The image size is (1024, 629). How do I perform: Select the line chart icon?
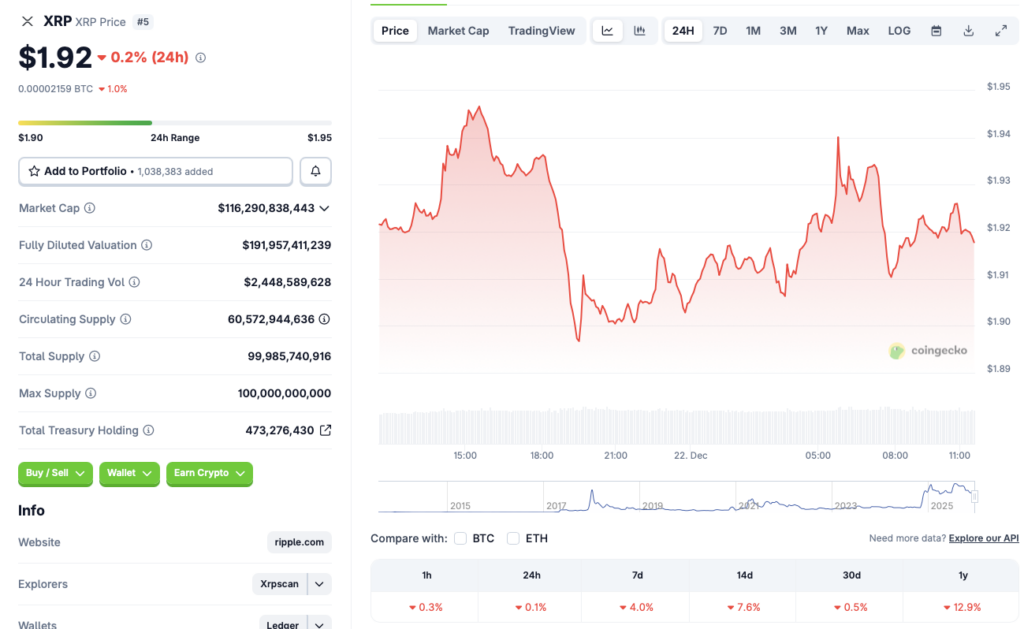pos(607,30)
